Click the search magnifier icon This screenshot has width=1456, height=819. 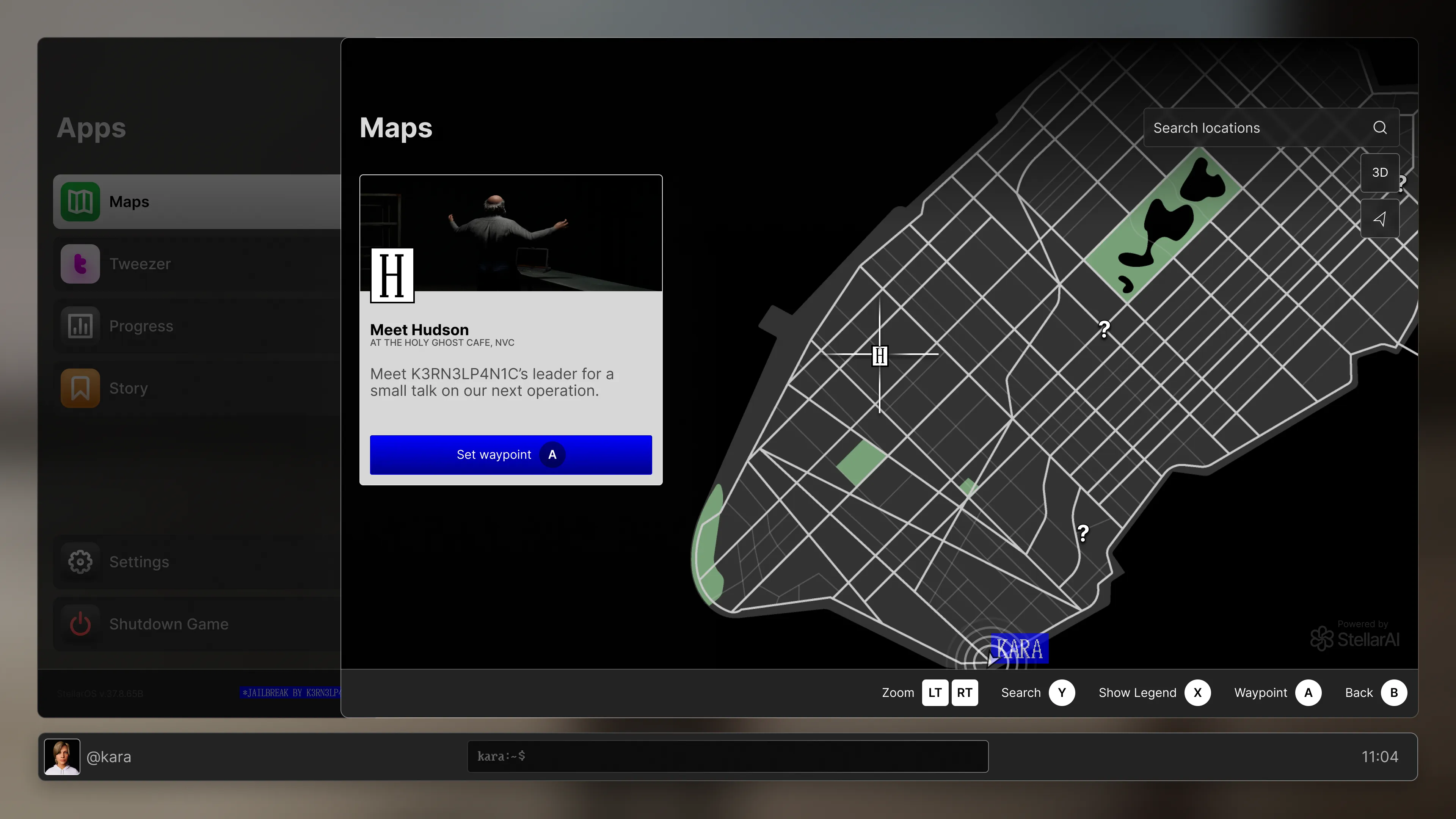1380,128
